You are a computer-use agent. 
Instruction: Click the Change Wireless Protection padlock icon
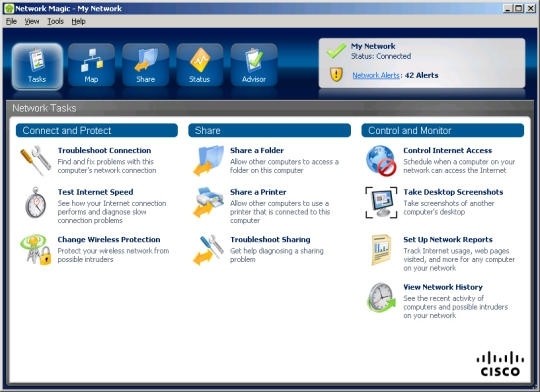pyautogui.click(x=36, y=250)
